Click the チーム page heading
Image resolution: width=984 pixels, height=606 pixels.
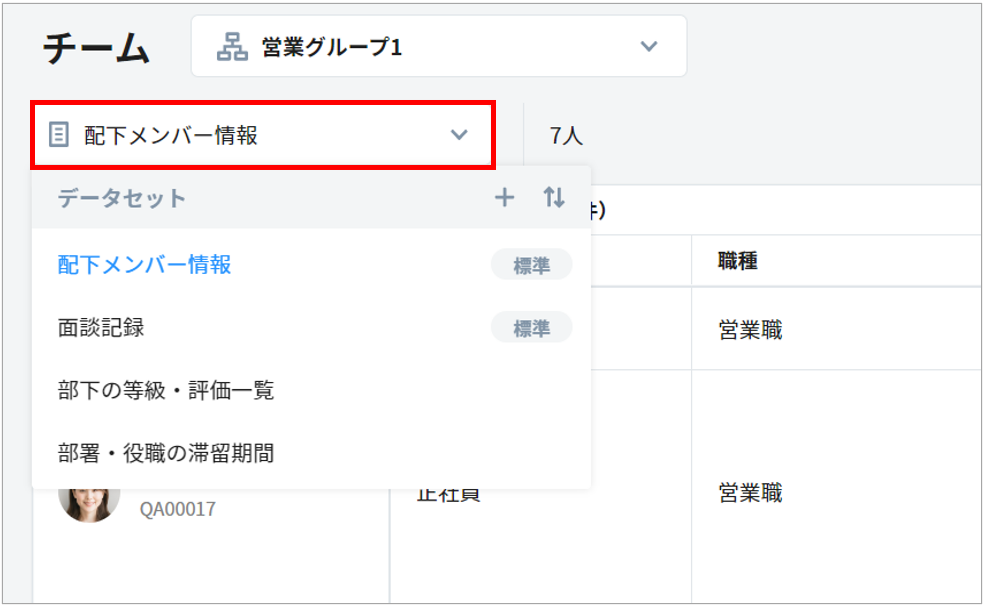[96, 48]
